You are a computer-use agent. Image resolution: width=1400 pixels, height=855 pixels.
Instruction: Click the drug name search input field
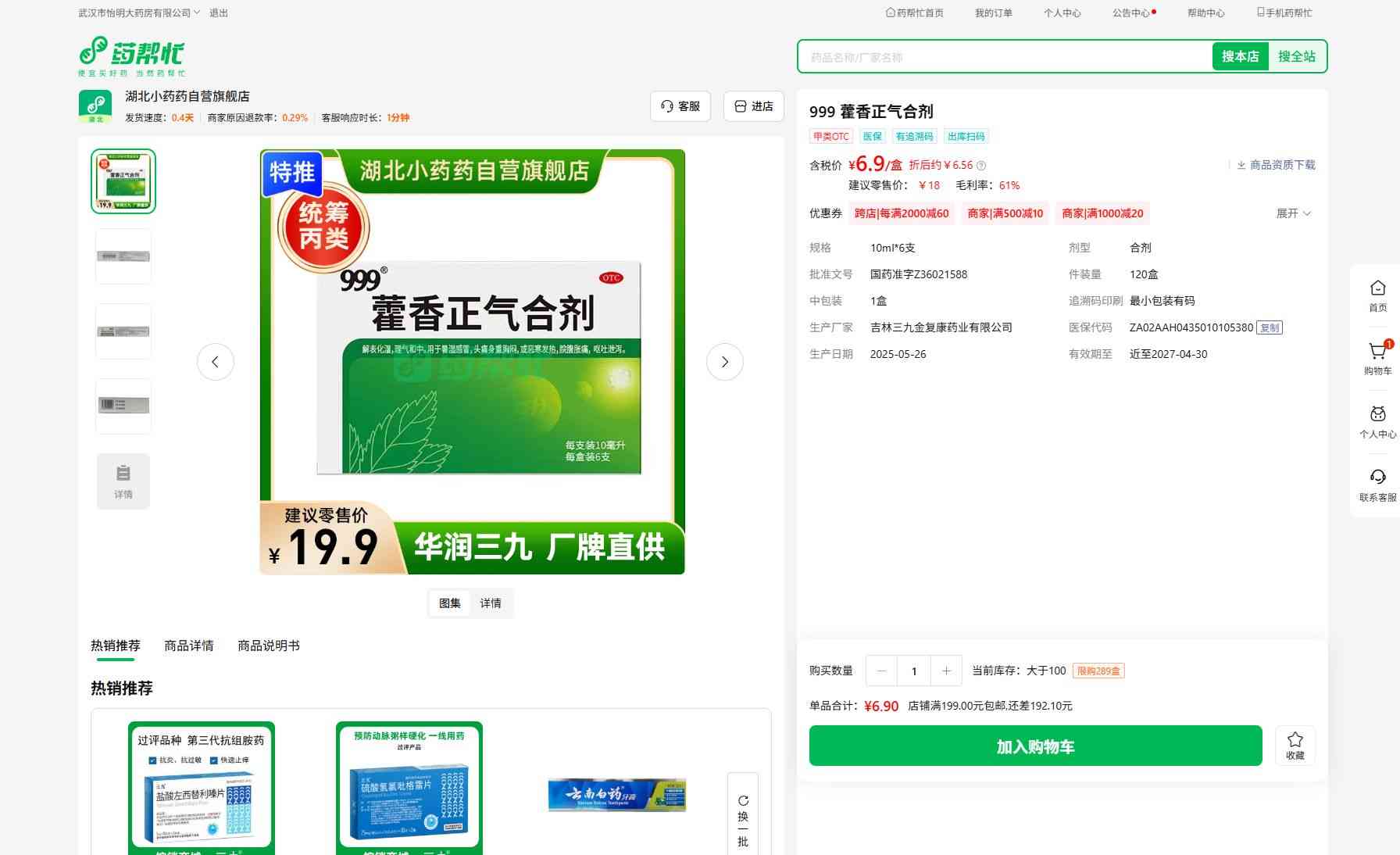1005,57
